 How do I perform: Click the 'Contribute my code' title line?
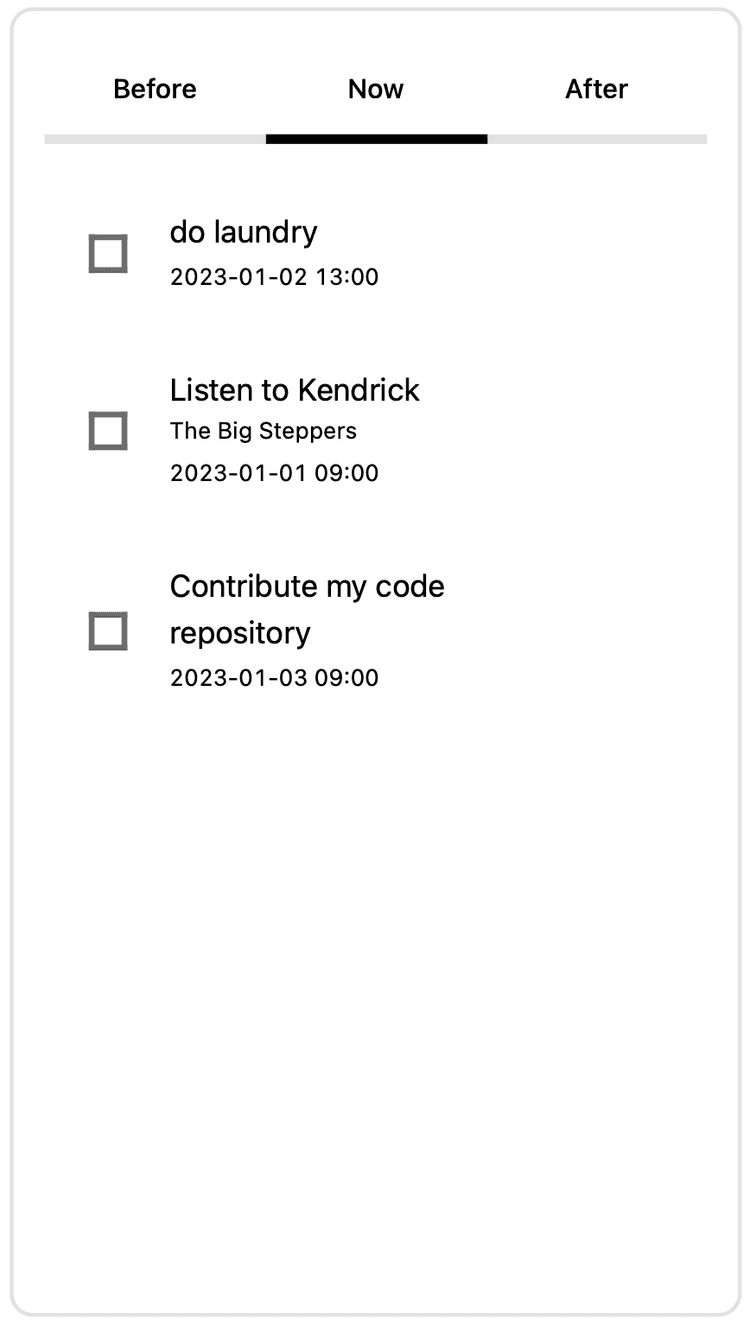point(307,586)
